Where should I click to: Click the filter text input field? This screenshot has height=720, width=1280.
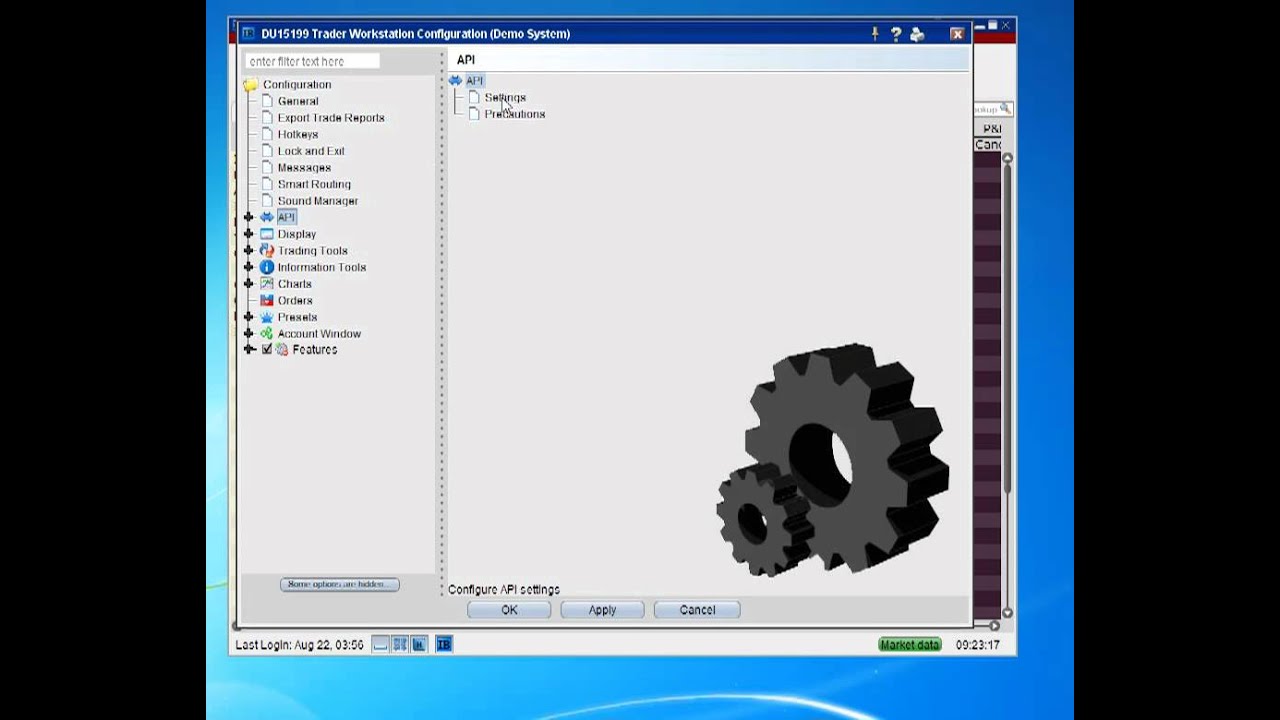[x=312, y=61]
